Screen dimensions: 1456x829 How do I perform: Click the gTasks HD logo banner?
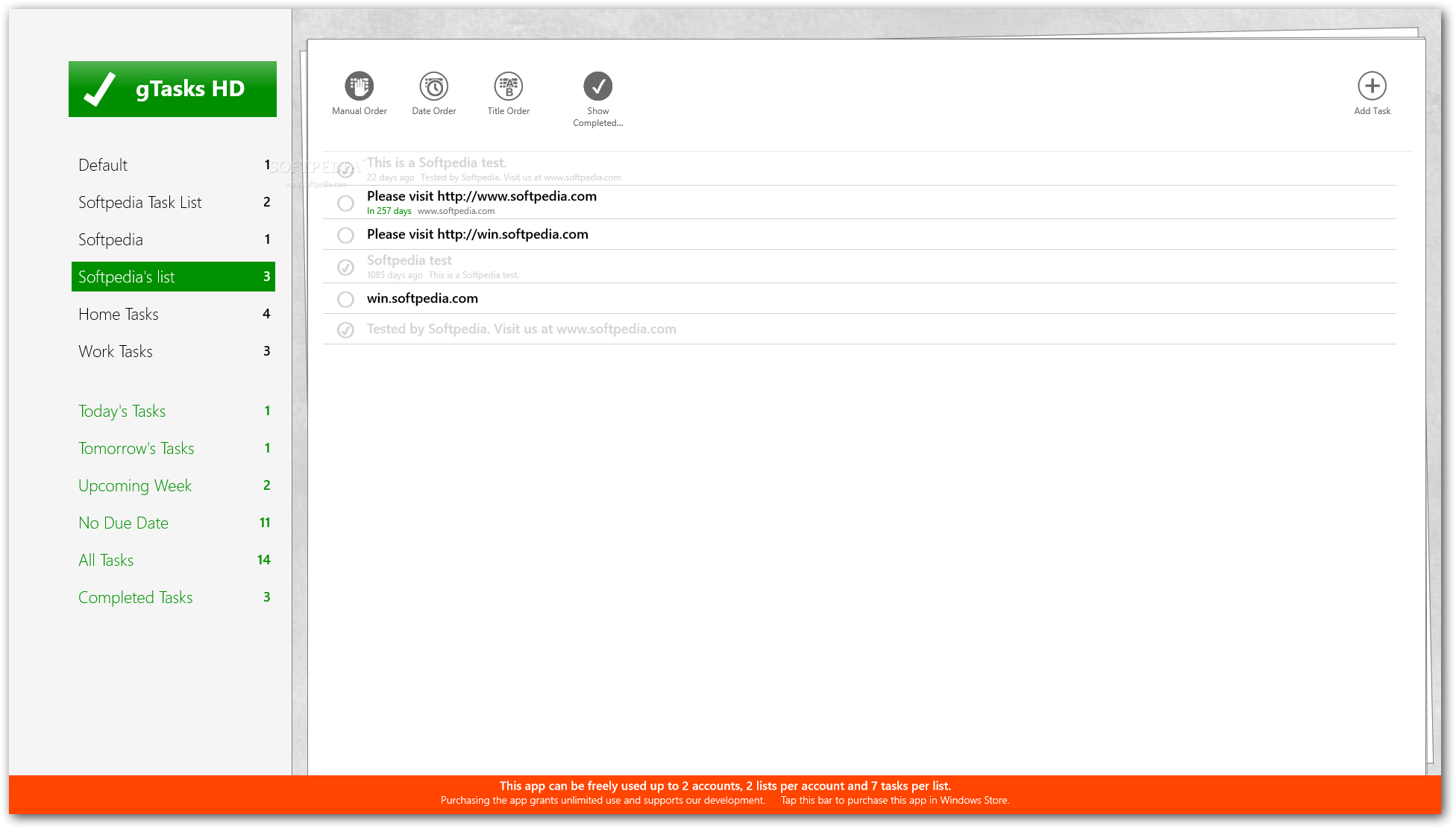pos(172,89)
